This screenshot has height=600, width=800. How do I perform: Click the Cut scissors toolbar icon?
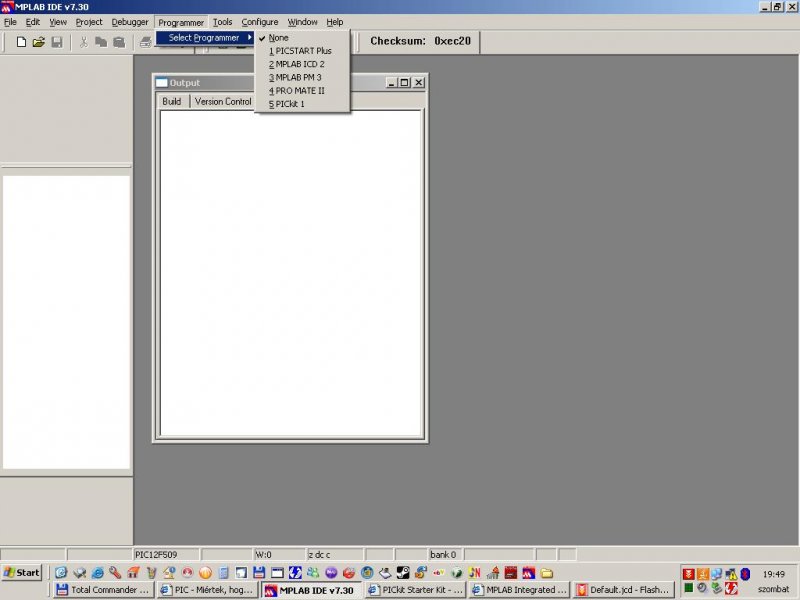(x=83, y=42)
